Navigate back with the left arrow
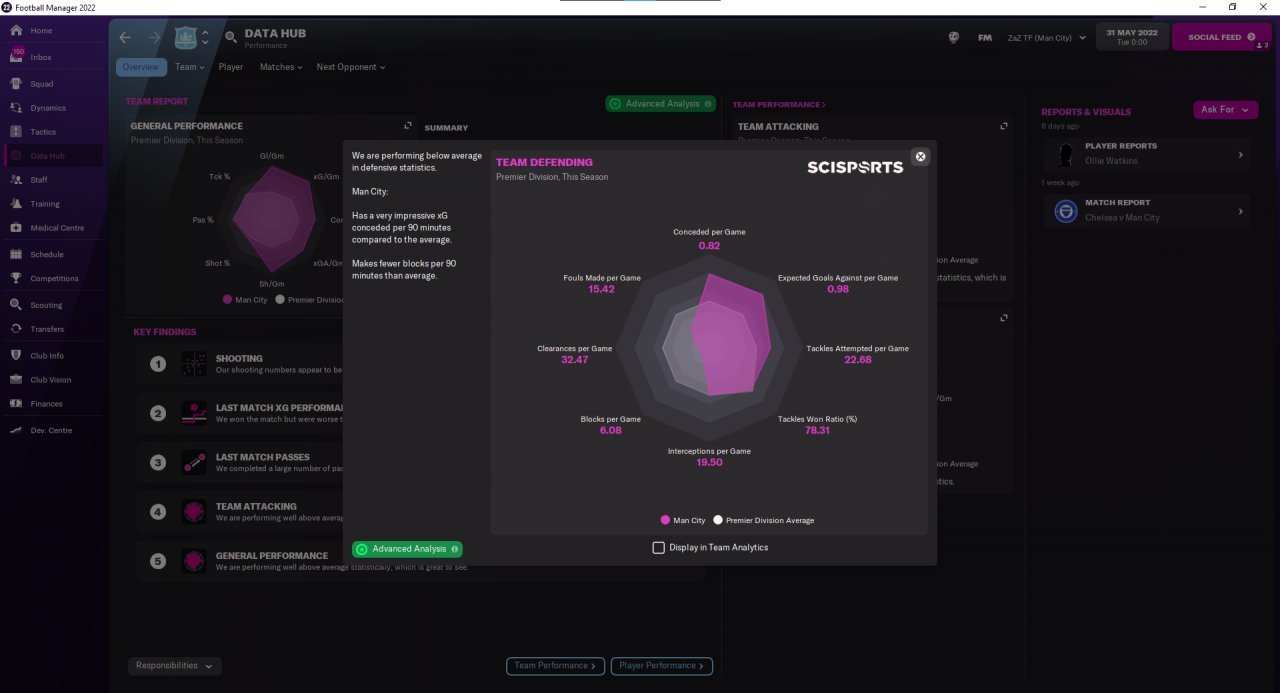 tap(125, 37)
